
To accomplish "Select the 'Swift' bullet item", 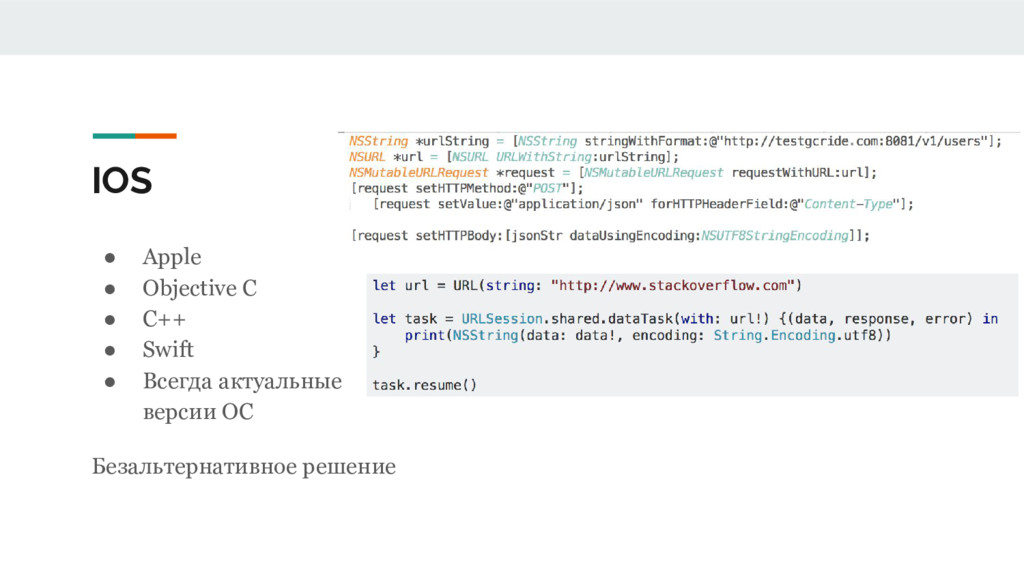I will (168, 349).
